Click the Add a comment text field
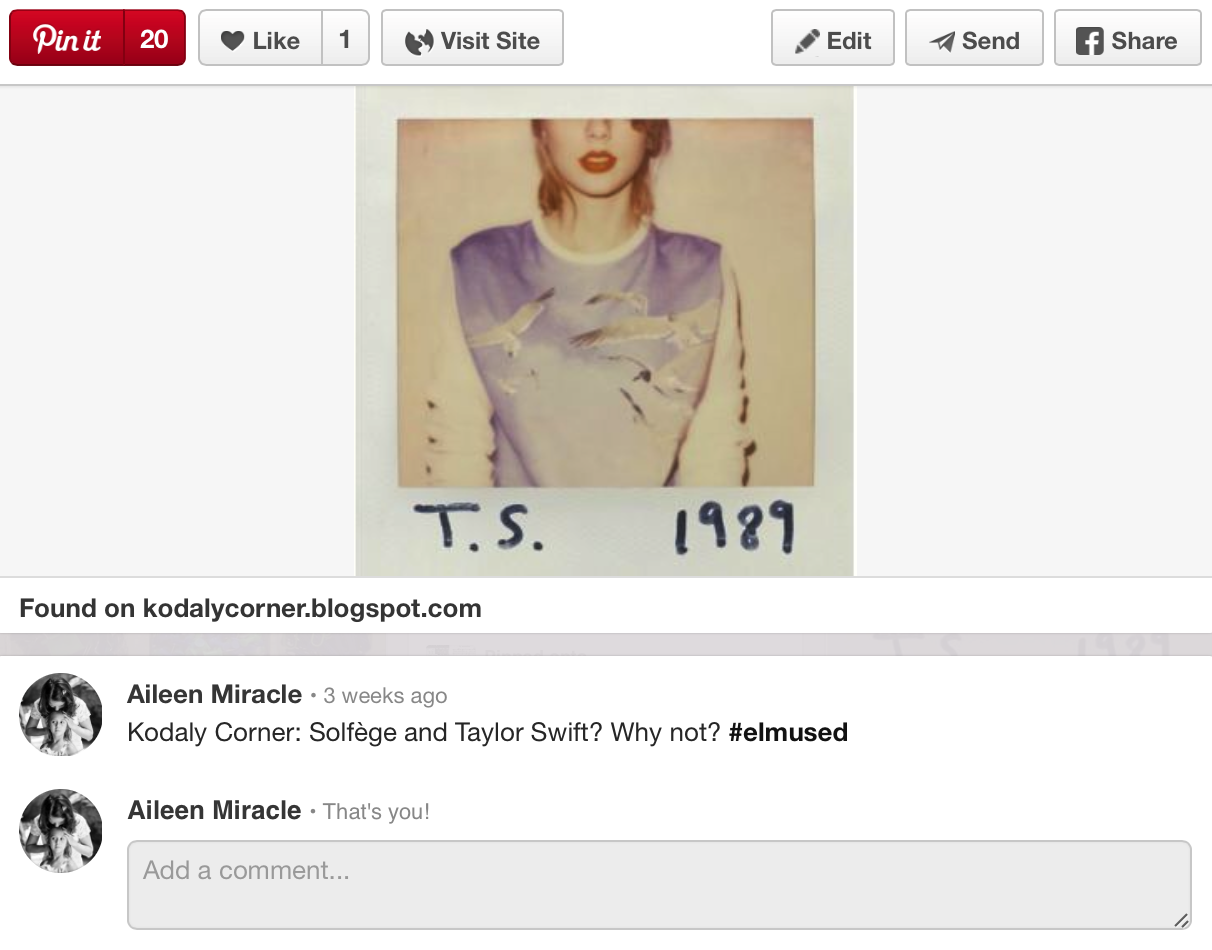The width and height of the screenshot is (1212, 950). pos(659,885)
